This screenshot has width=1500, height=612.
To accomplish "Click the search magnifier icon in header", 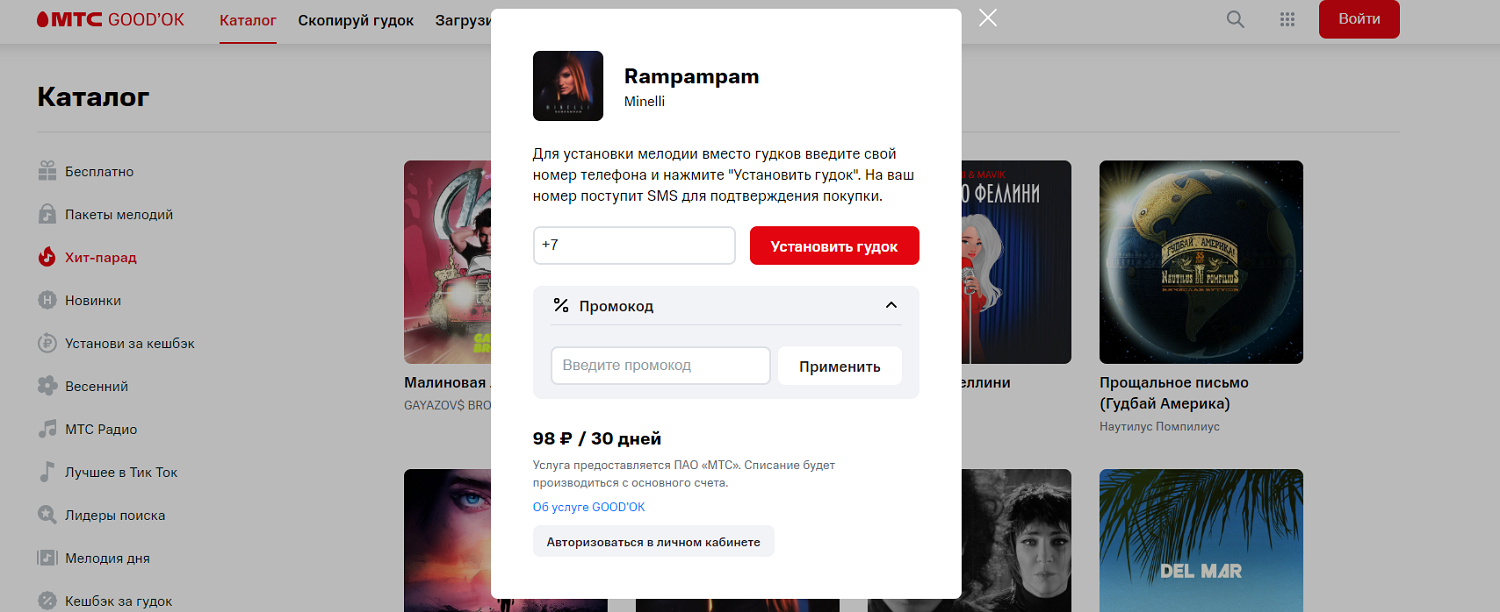I will 1236,19.
